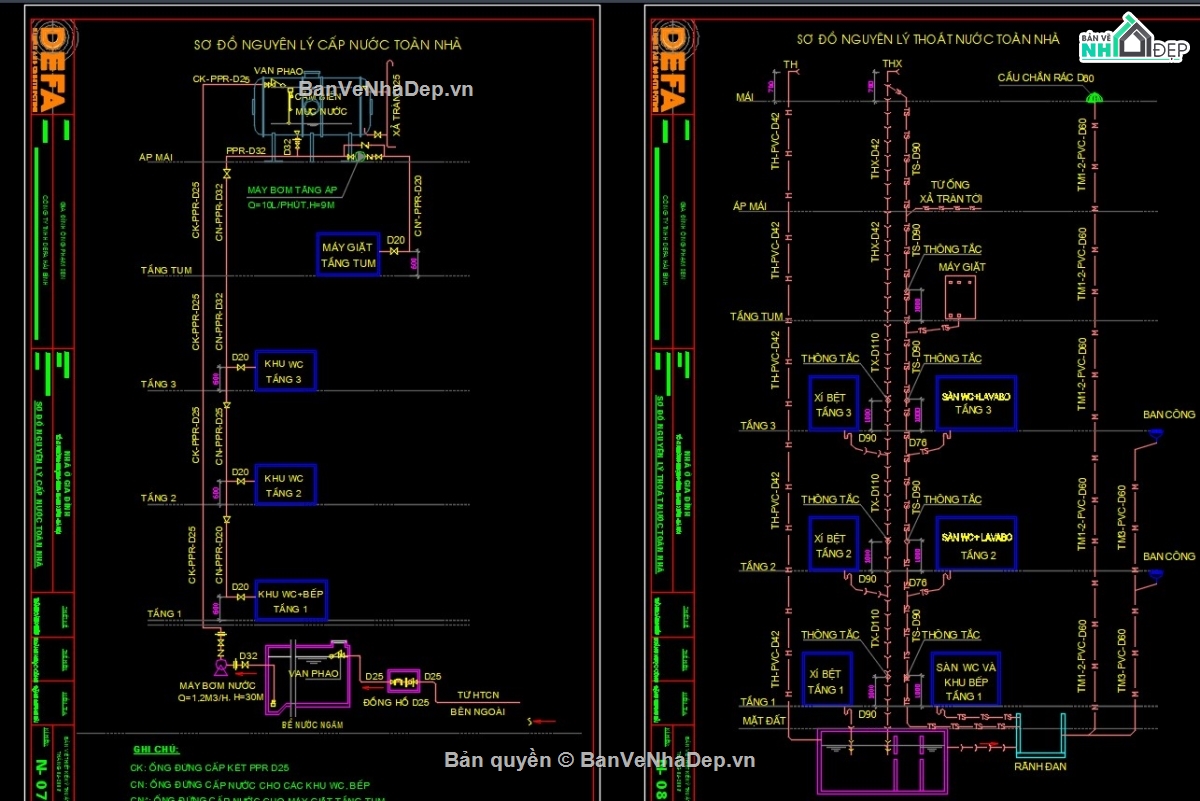
Task: Select the green roof trash guard symbol
Action: (x=1095, y=96)
